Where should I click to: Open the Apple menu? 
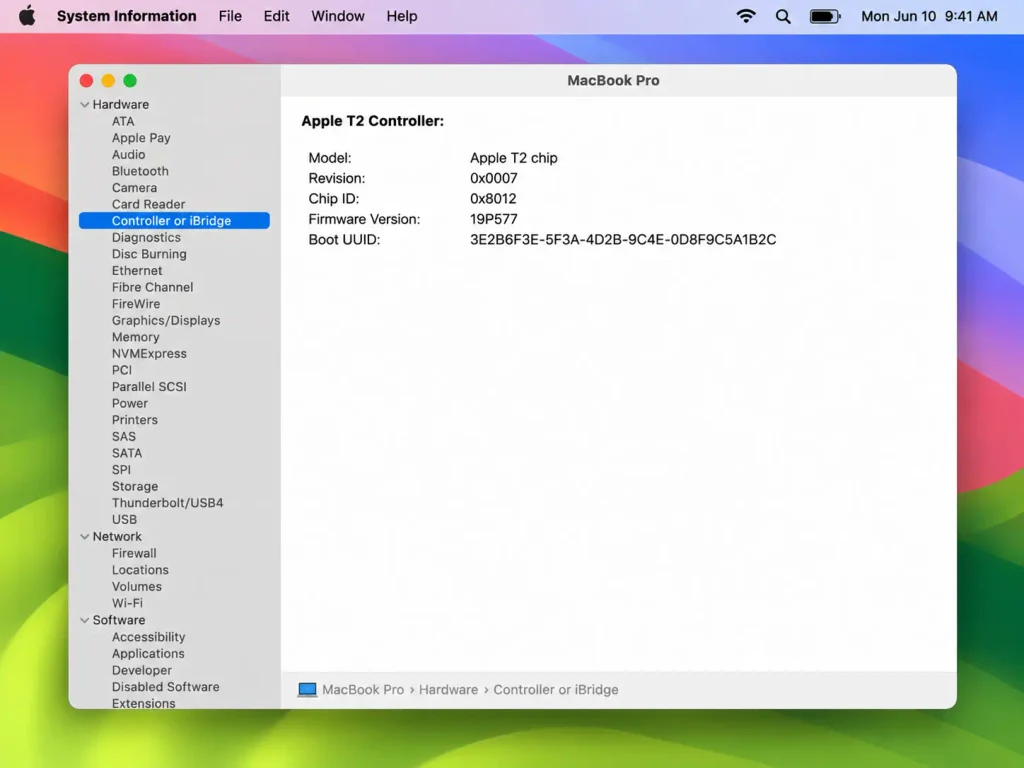pos(27,16)
